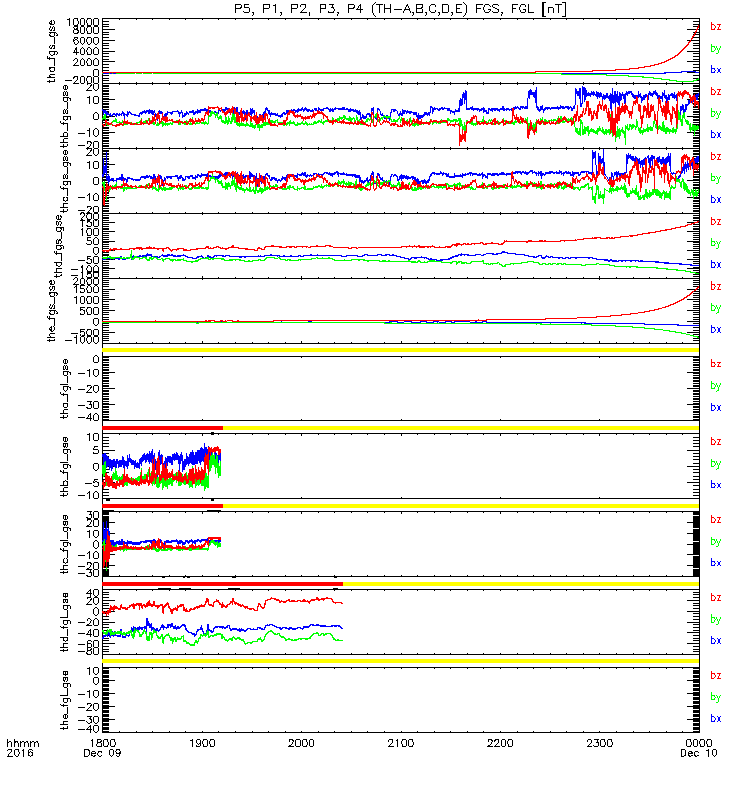Click the 'by' legend of the_fgs_gse panel
The height and width of the screenshot is (800, 750).
pos(716,308)
